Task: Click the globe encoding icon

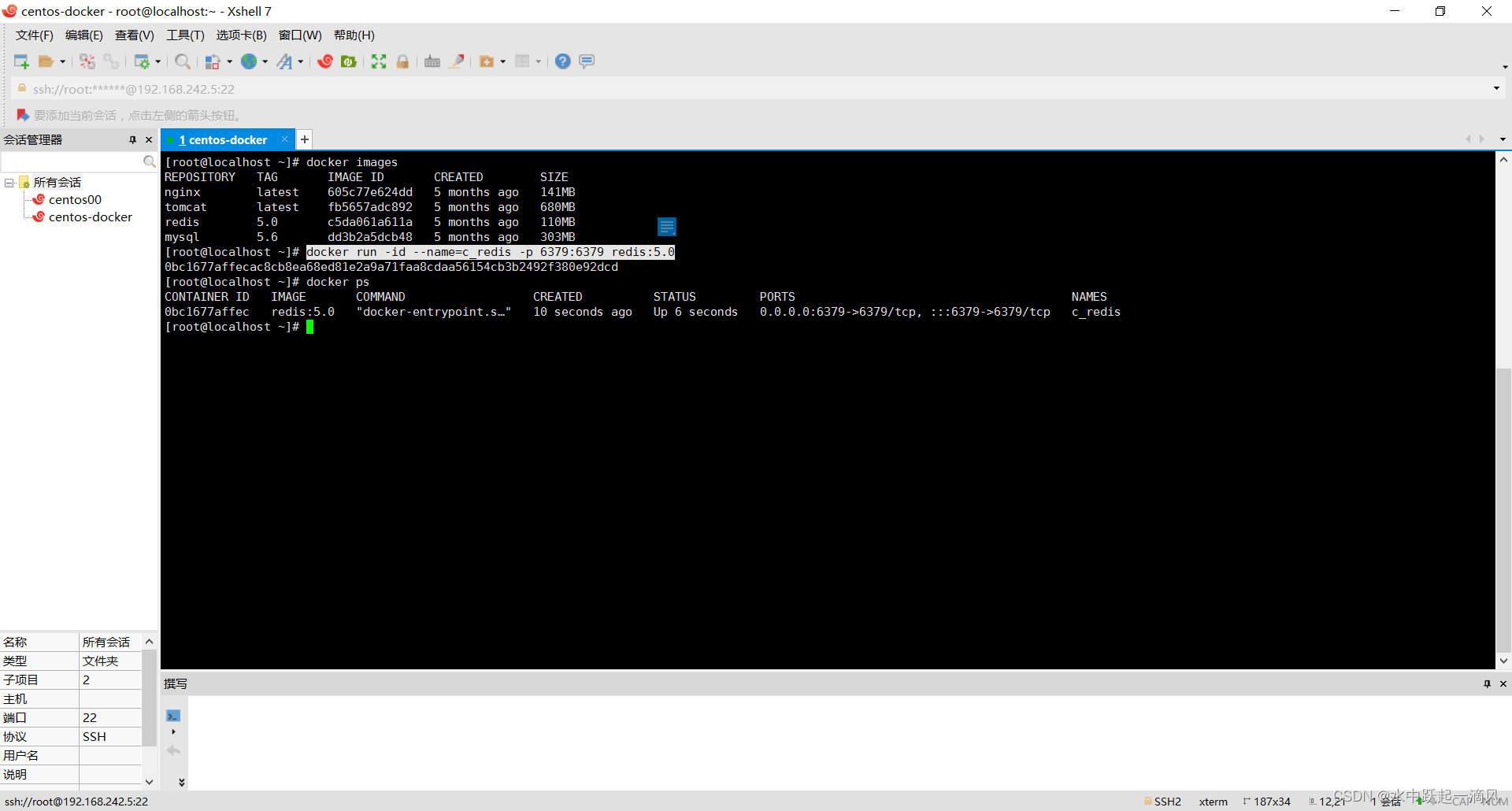Action: [x=249, y=61]
